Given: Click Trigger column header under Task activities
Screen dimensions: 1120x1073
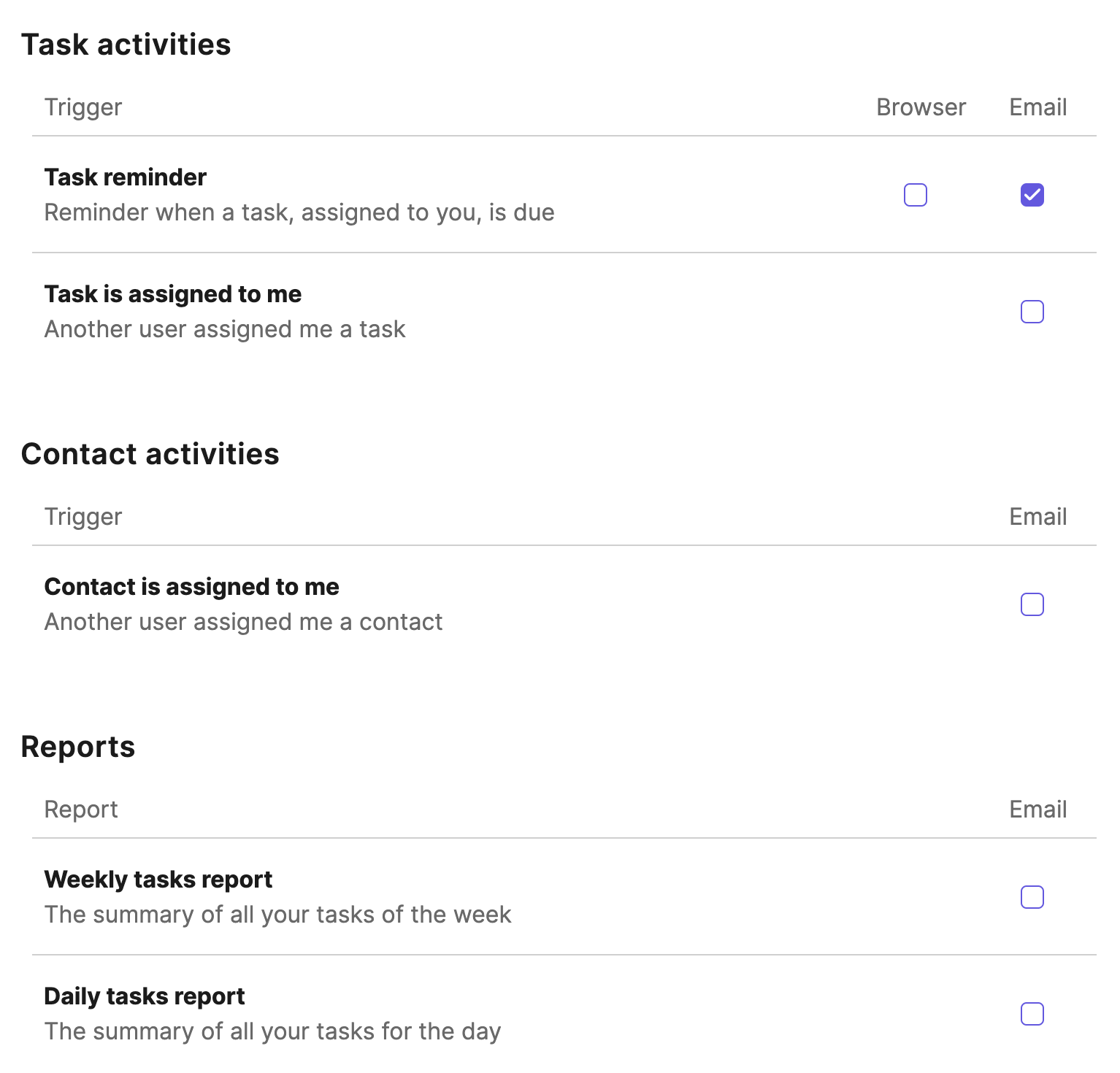Looking at the screenshot, I should 83,107.
